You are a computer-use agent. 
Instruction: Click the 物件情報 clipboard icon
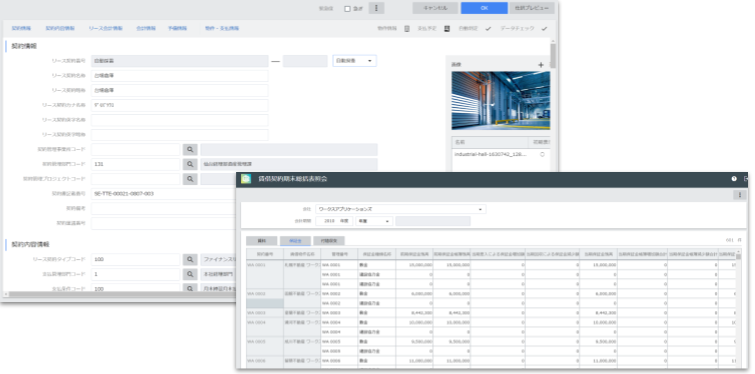(407, 28)
